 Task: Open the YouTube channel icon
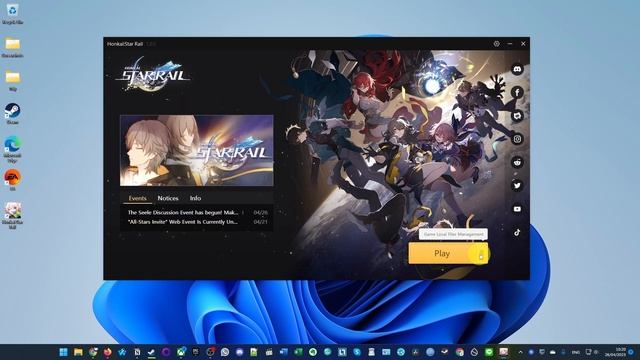coord(517,209)
